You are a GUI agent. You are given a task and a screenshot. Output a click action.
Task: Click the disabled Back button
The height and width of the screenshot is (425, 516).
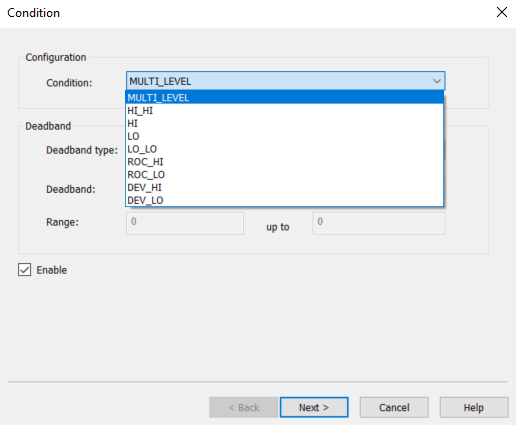(x=243, y=407)
